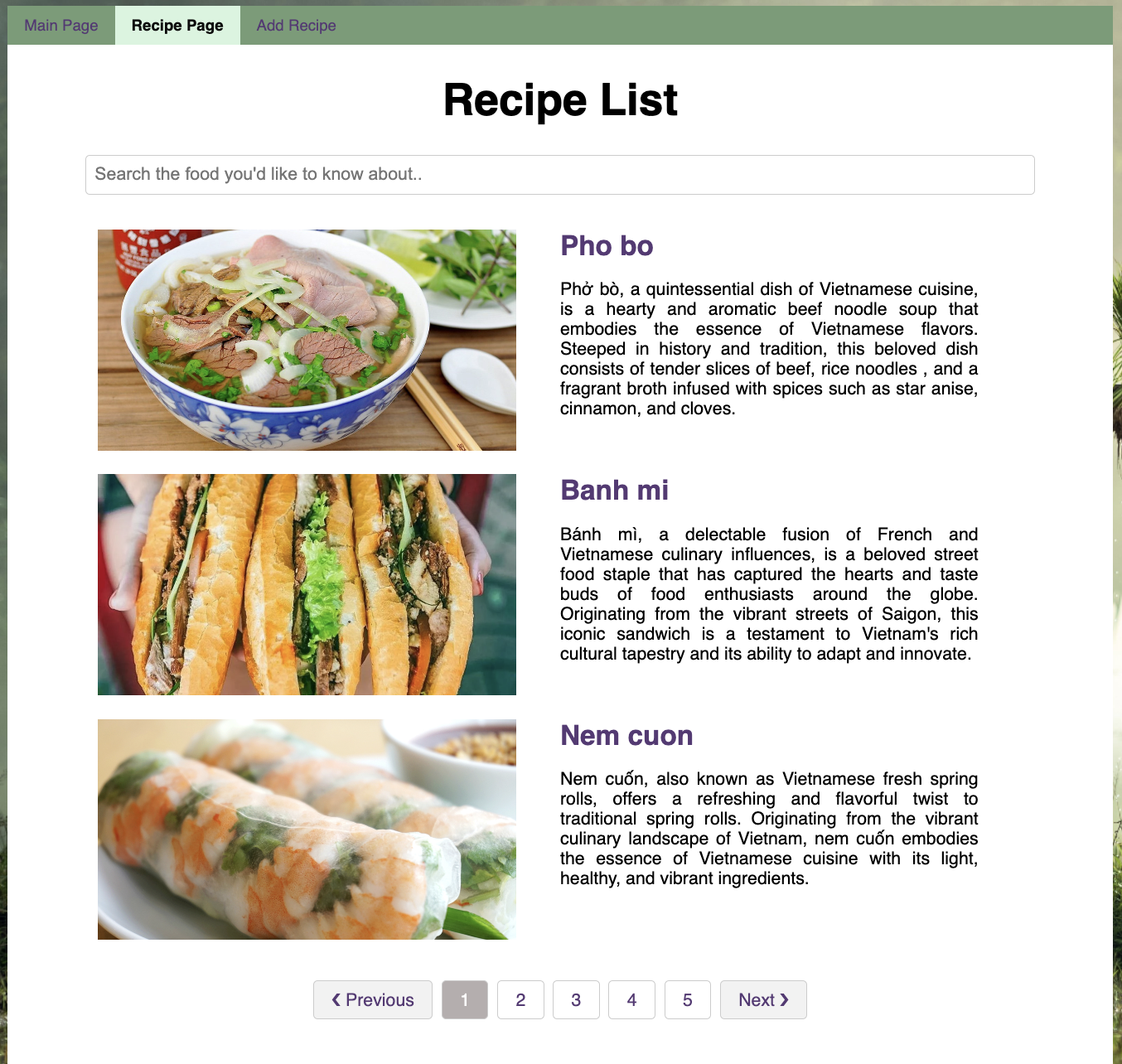1122x1064 pixels.
Task: Open the Pho bo recipe title
Action: 607,246
